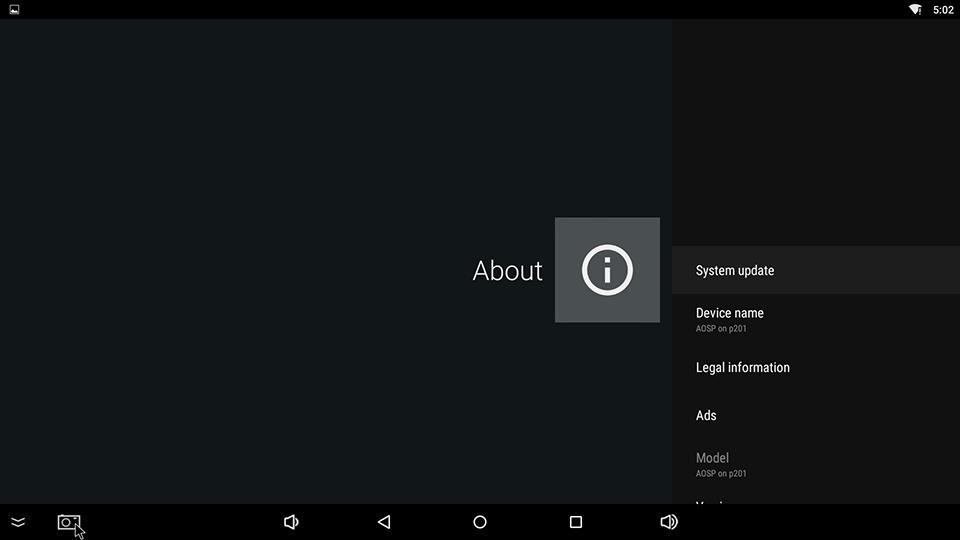Tap the home circle navigation button
The width and height of the screenshot is (960, 540).
(480, 522)
